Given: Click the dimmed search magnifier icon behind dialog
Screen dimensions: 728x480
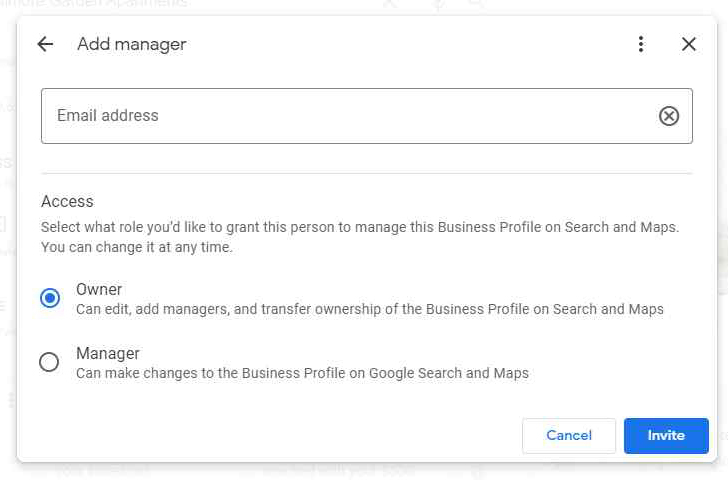Looking at the screenshot, I should coord(477,4).
